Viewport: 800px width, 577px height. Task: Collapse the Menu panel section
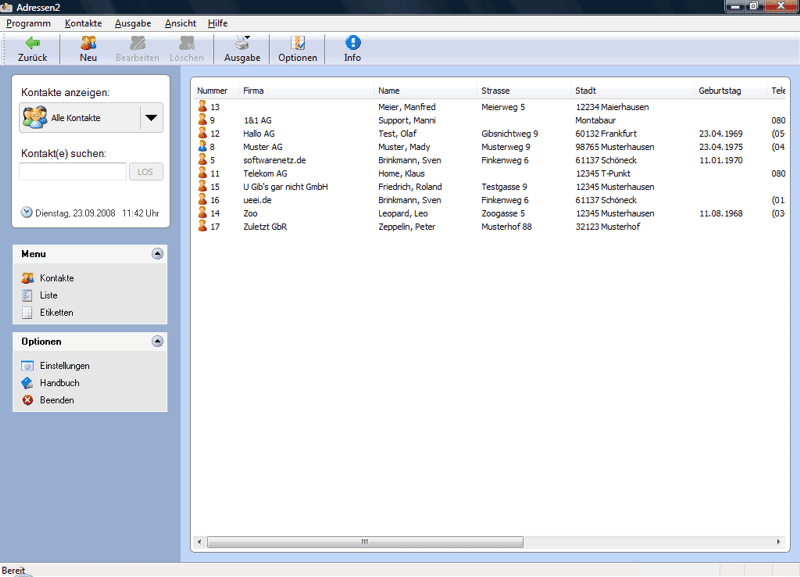tap(157, 254)
